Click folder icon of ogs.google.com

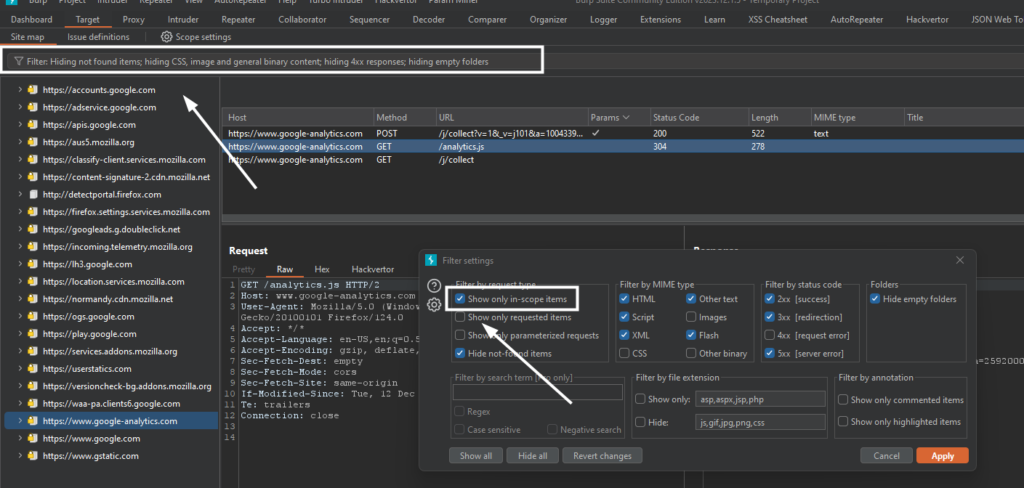point(32,317)
